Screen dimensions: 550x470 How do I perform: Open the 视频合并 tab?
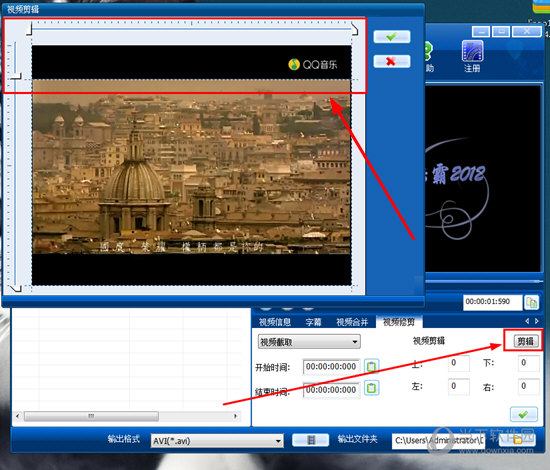click(x=352, y=322)
